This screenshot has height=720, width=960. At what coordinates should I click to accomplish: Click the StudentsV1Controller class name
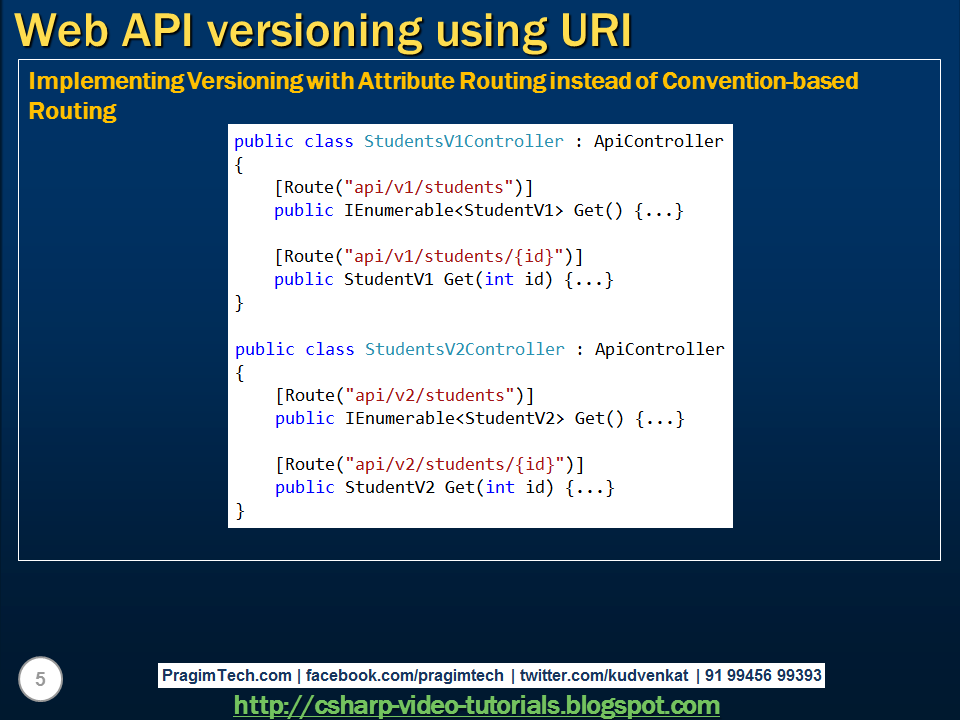coord(463,141)
